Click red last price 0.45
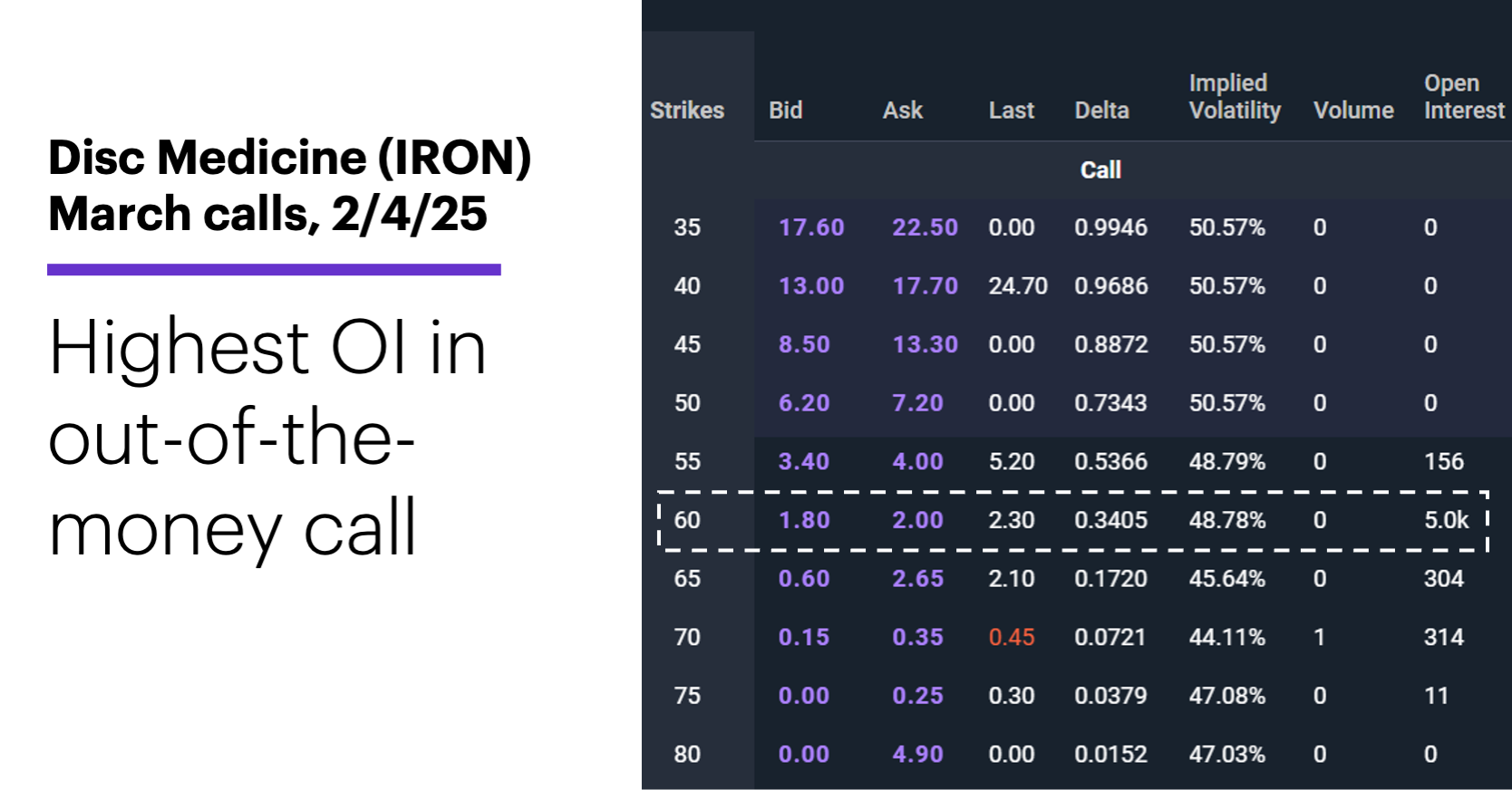 click(x=1012, y=638)
